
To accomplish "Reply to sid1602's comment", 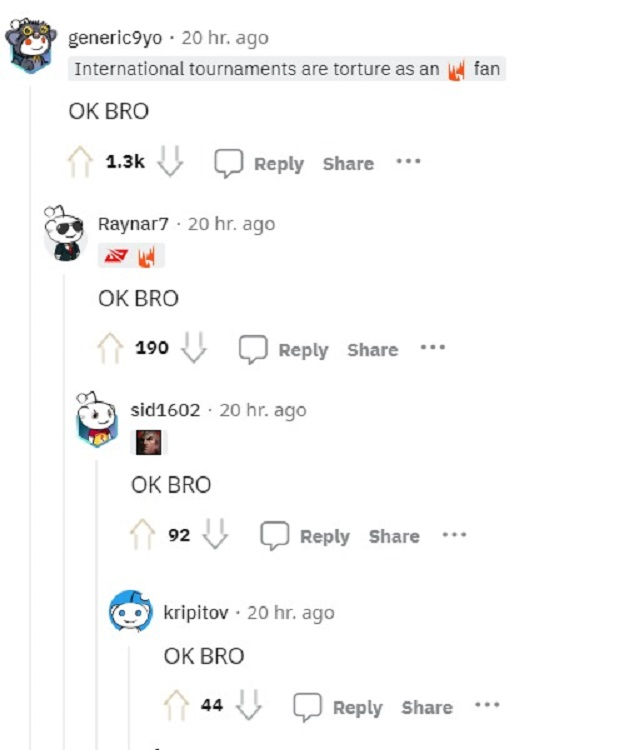I will point(305,536).
